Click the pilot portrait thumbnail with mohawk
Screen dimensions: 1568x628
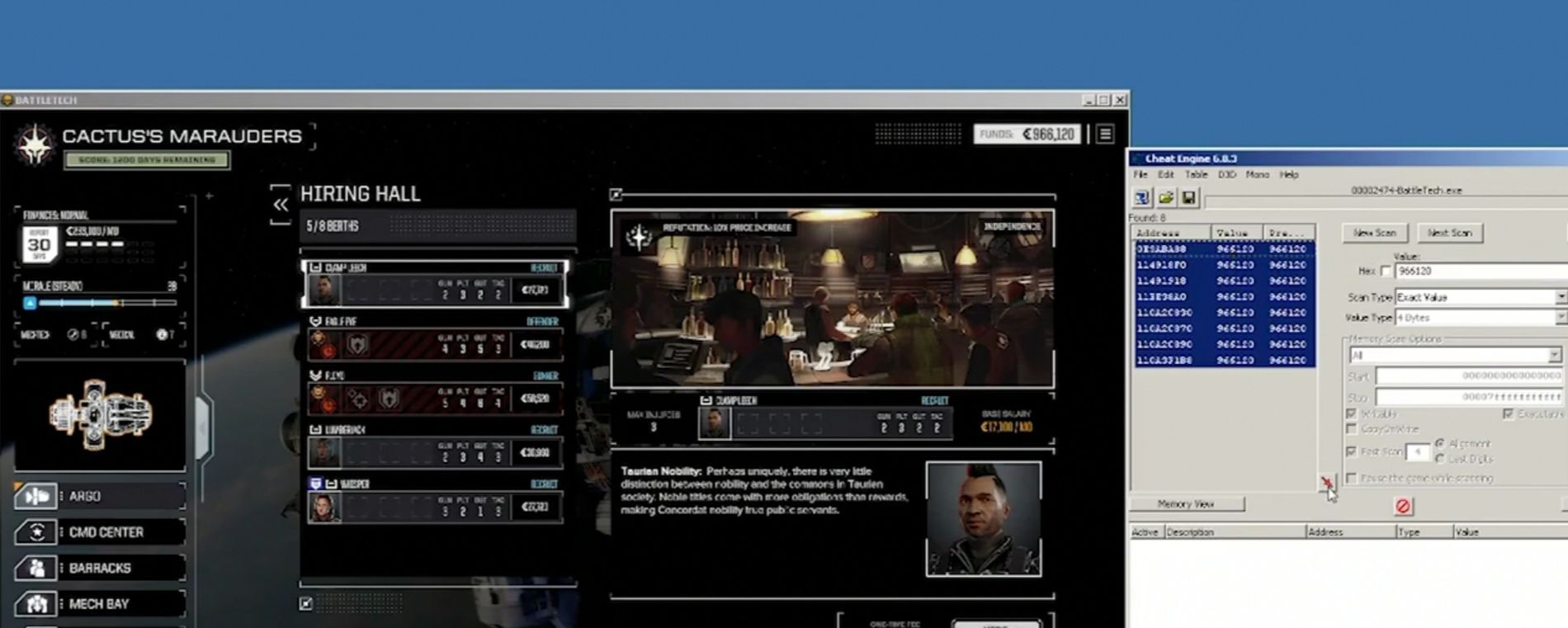(984, 519)
